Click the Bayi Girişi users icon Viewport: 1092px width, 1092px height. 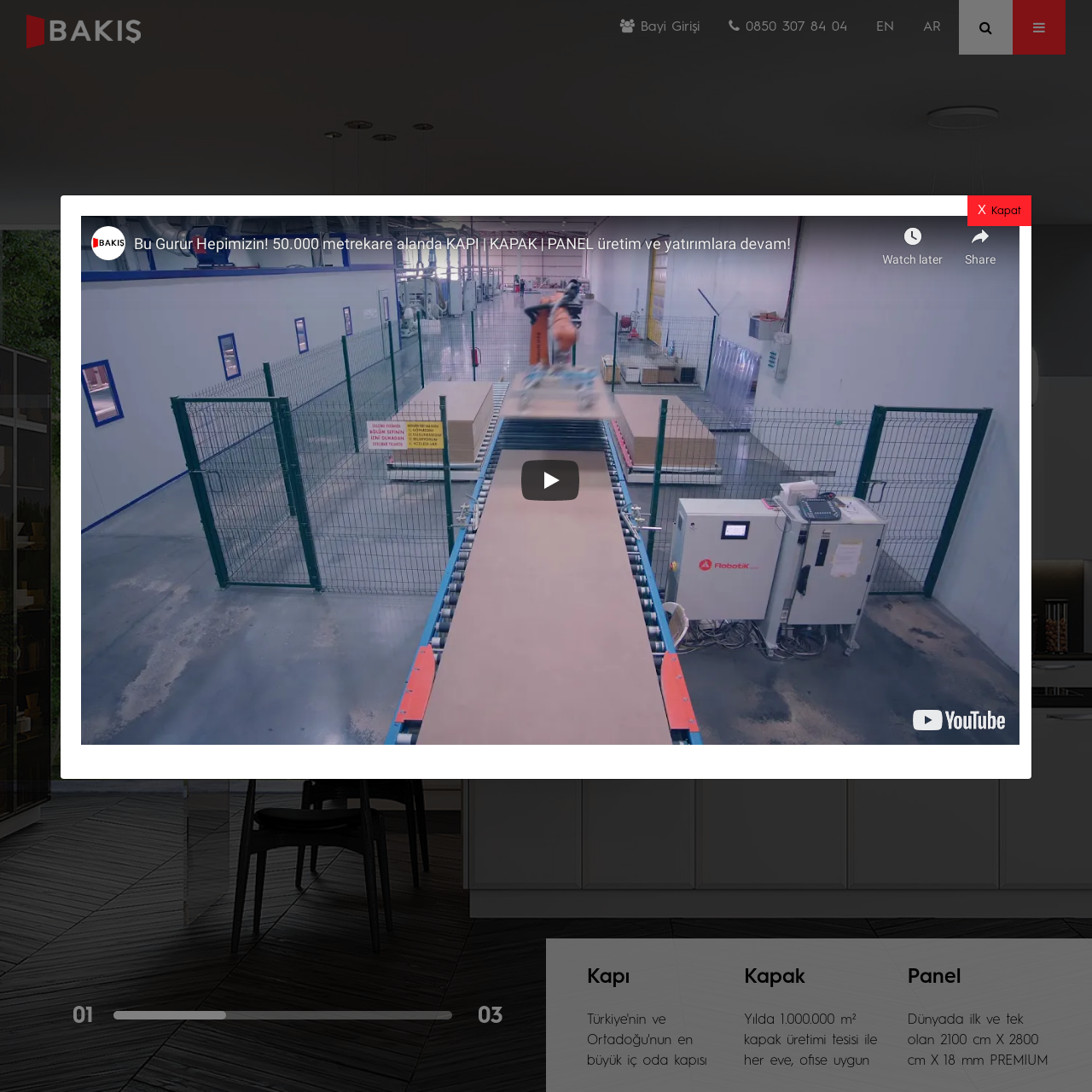coord(627,26)
